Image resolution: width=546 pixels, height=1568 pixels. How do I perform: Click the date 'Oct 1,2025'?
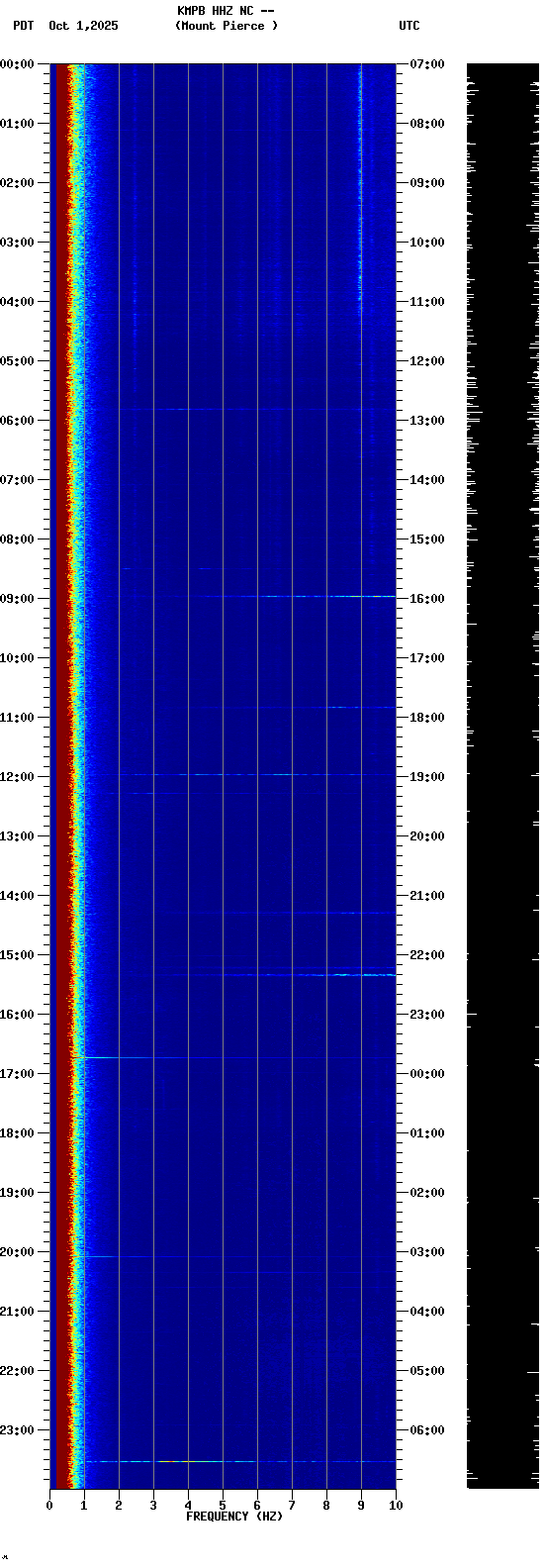click(83, 26)
